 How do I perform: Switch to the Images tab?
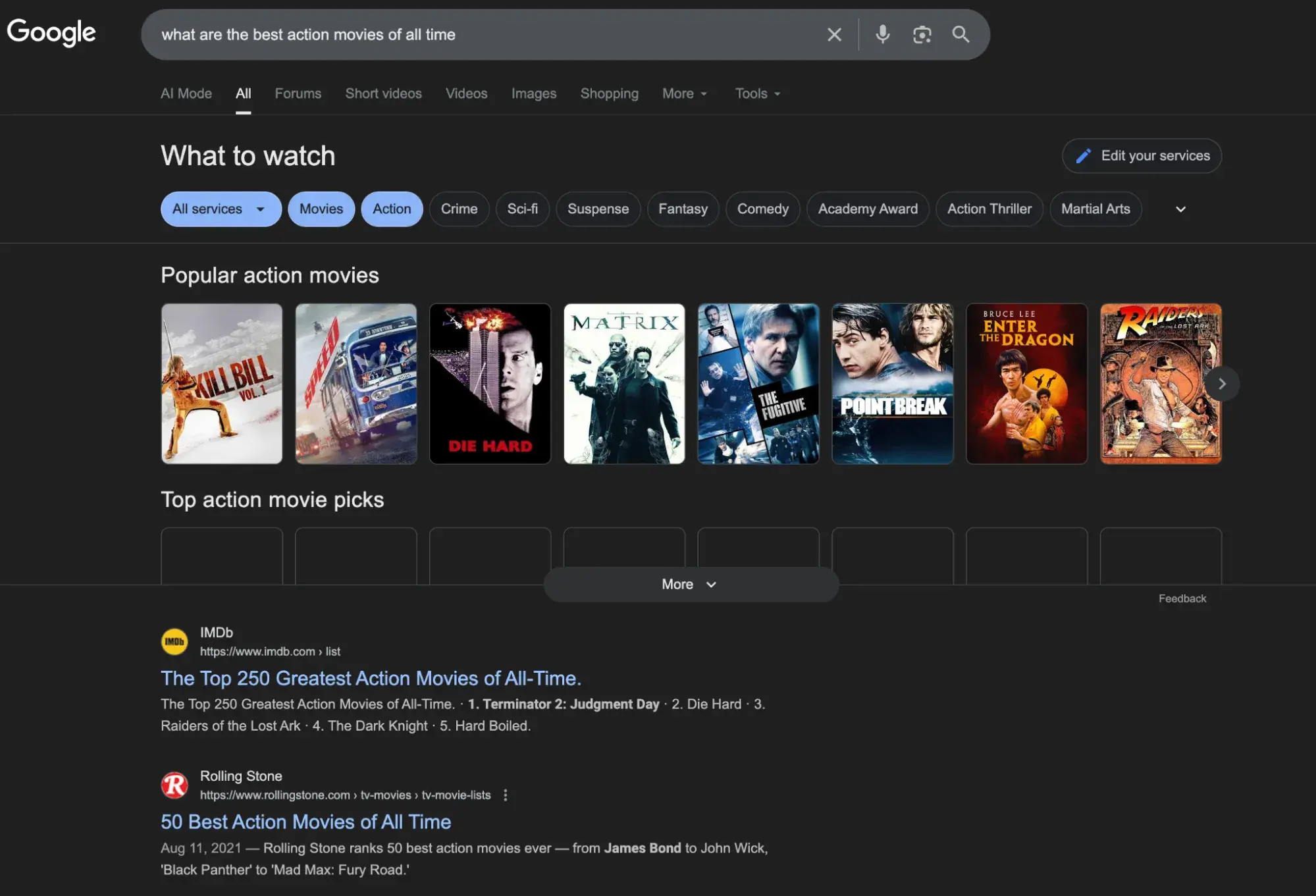(x=533, y=93)
